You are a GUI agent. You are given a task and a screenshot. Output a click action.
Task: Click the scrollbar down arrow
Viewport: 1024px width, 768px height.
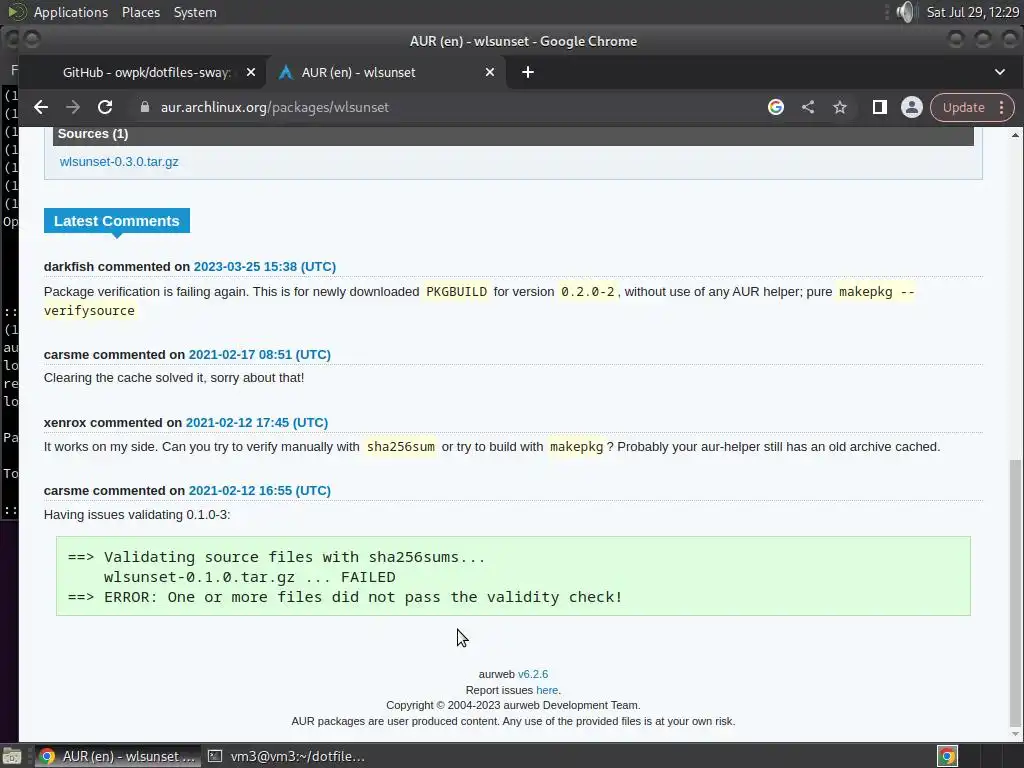[x=1015, y=734]
